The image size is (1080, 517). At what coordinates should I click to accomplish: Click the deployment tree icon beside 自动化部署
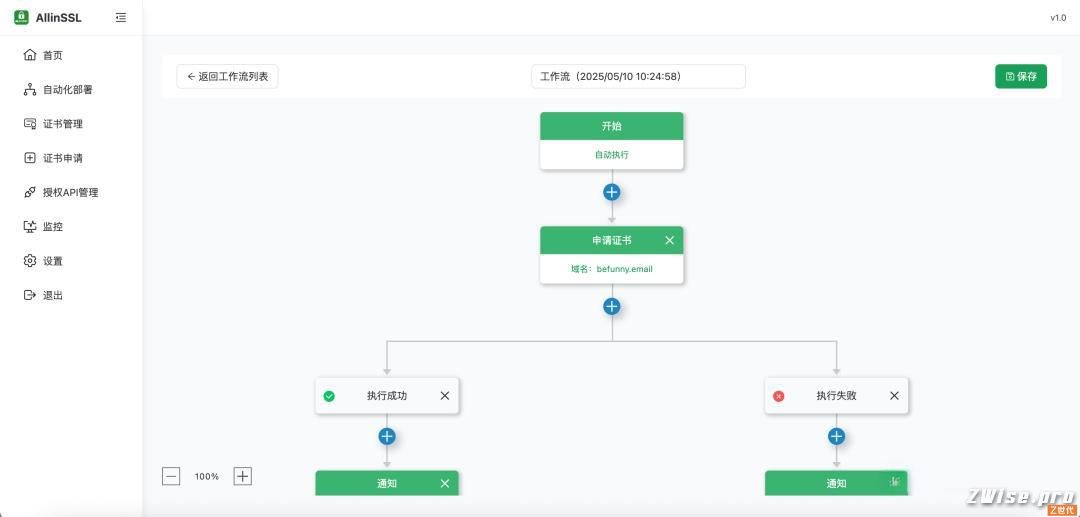(x=30, y=89)
